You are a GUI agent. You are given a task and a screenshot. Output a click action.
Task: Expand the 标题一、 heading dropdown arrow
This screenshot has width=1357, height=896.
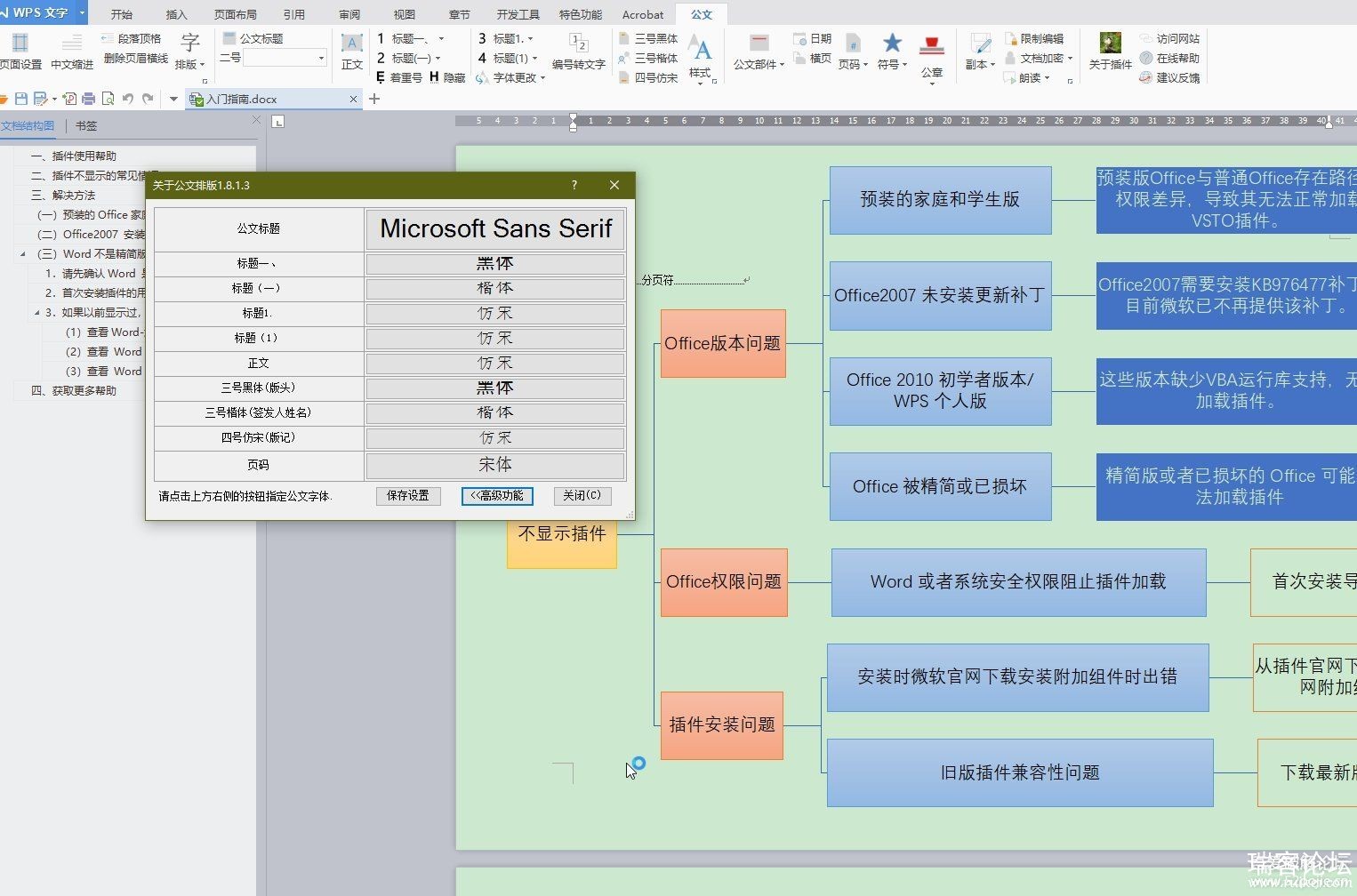tap(441, 39)
